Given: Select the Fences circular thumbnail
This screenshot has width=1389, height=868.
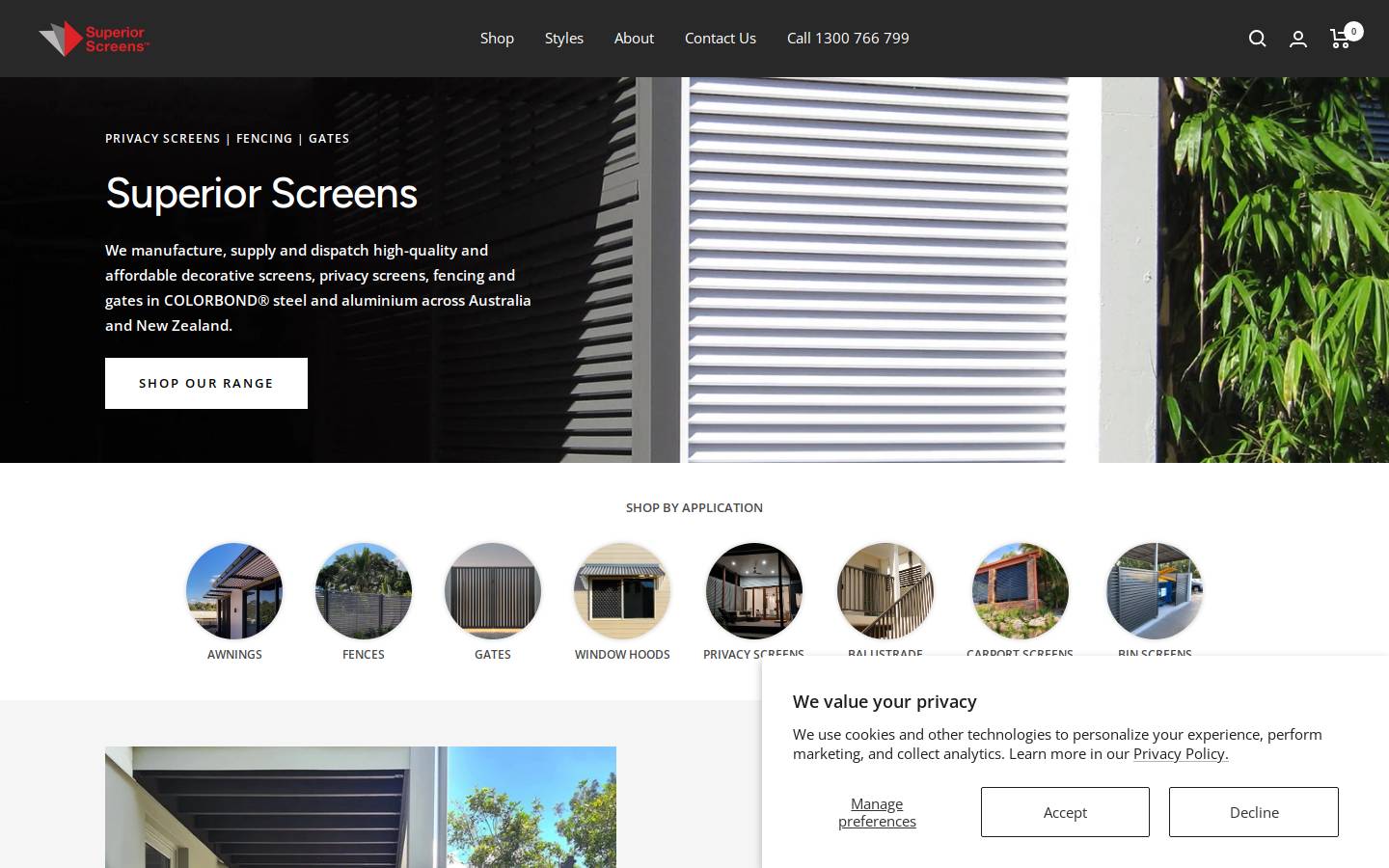Looking at the screenshot, I should coord(364,591).
